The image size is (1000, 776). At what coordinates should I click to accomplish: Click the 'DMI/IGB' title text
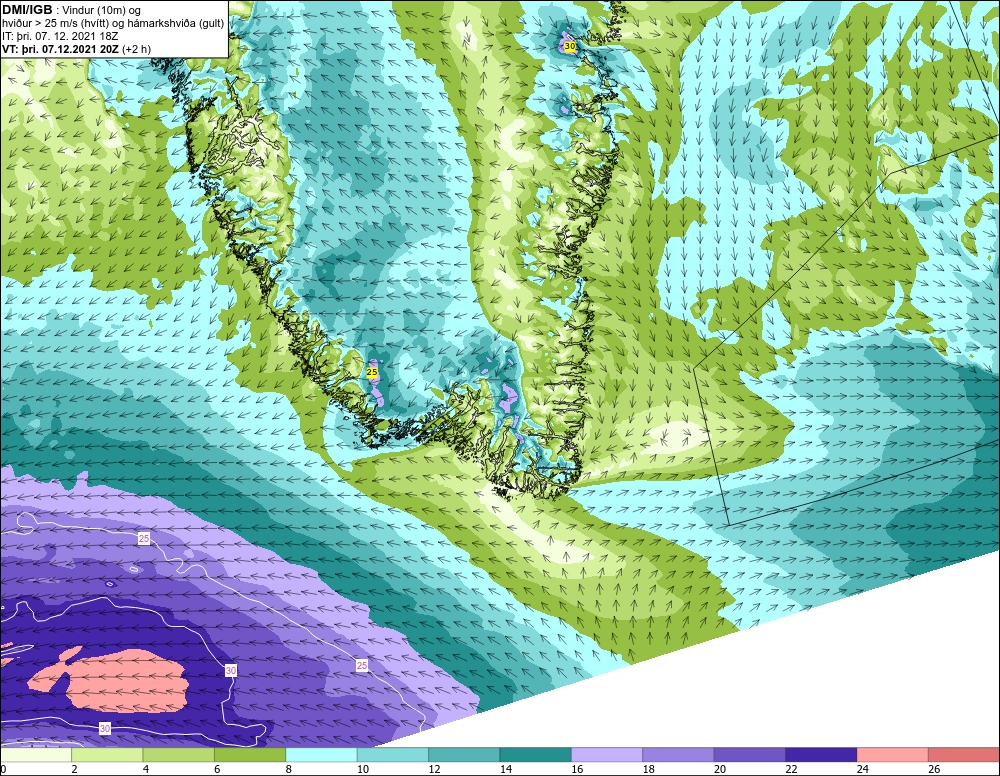click(28, 11)
